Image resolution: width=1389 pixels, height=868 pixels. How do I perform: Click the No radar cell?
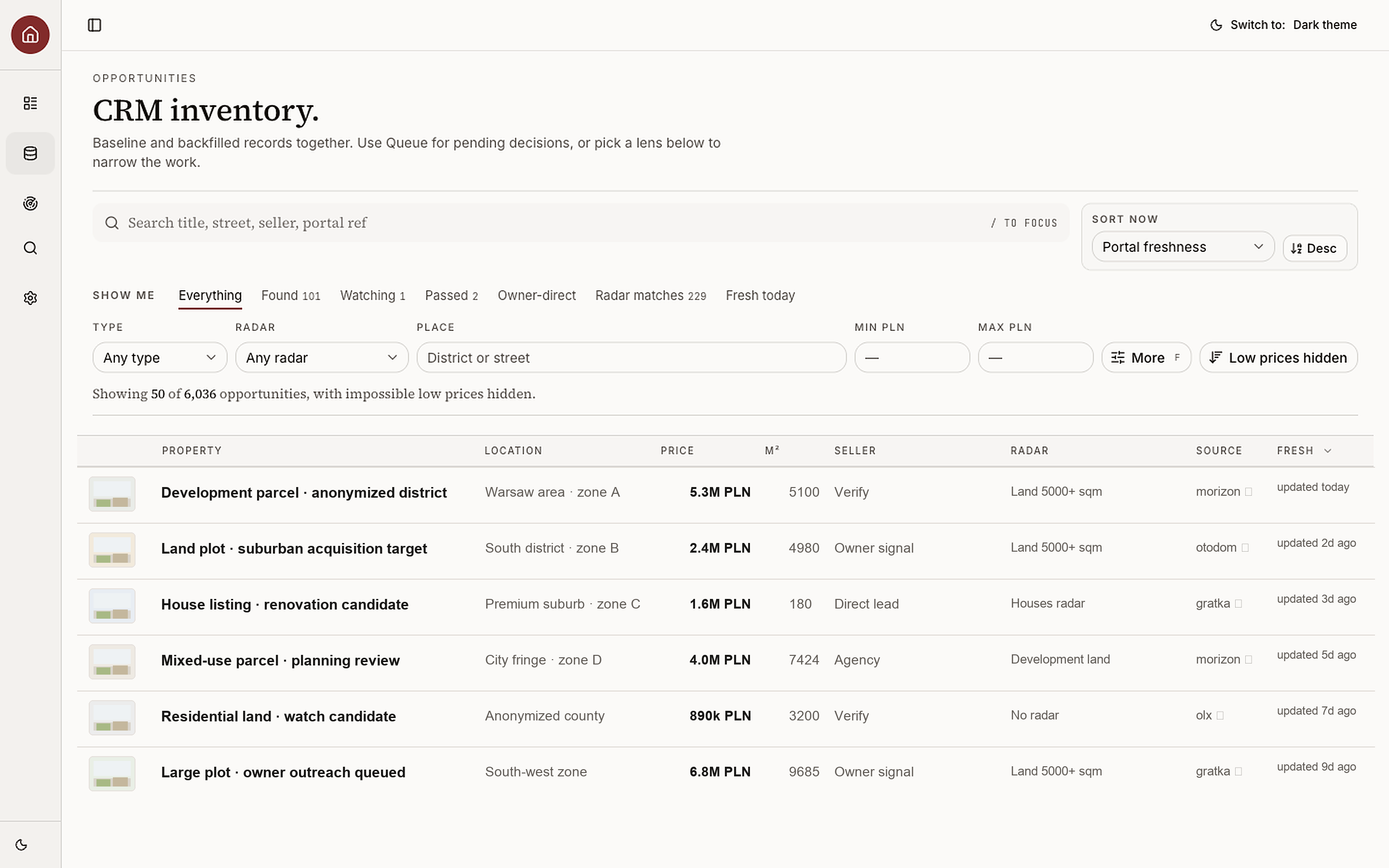[x=1035, y=715]
